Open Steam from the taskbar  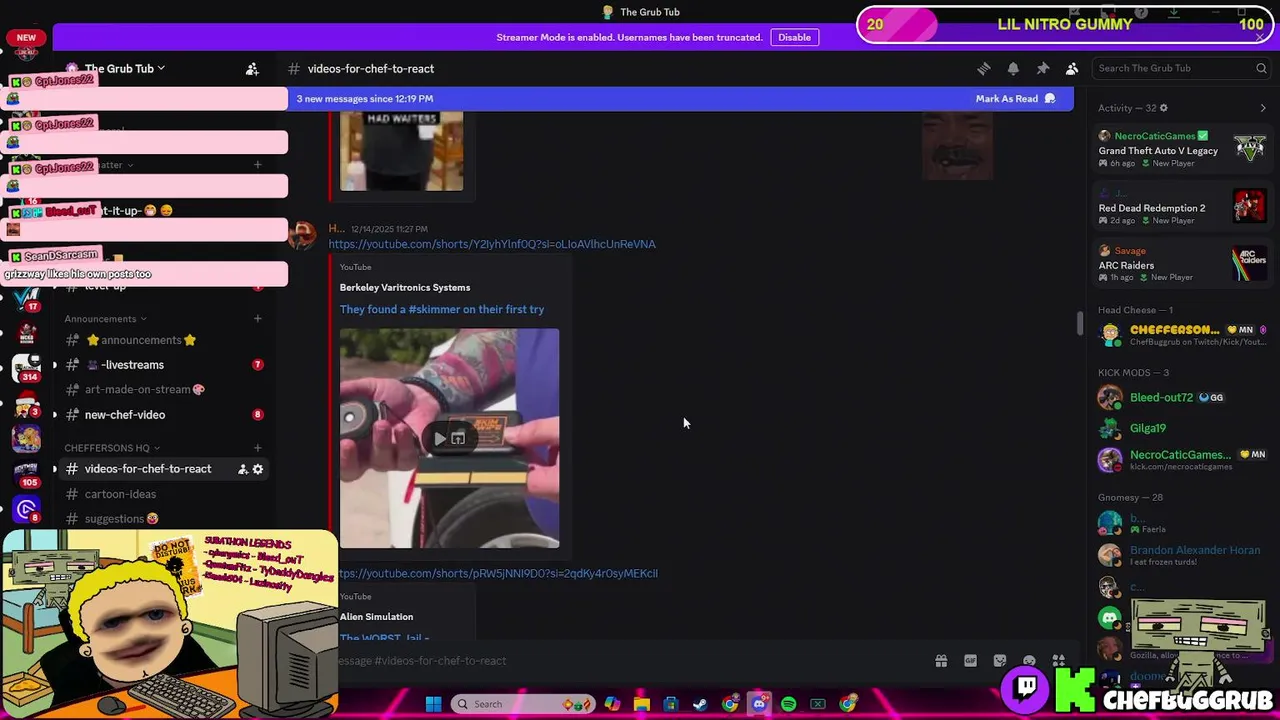pyautogui.click(x=700, y=704)
